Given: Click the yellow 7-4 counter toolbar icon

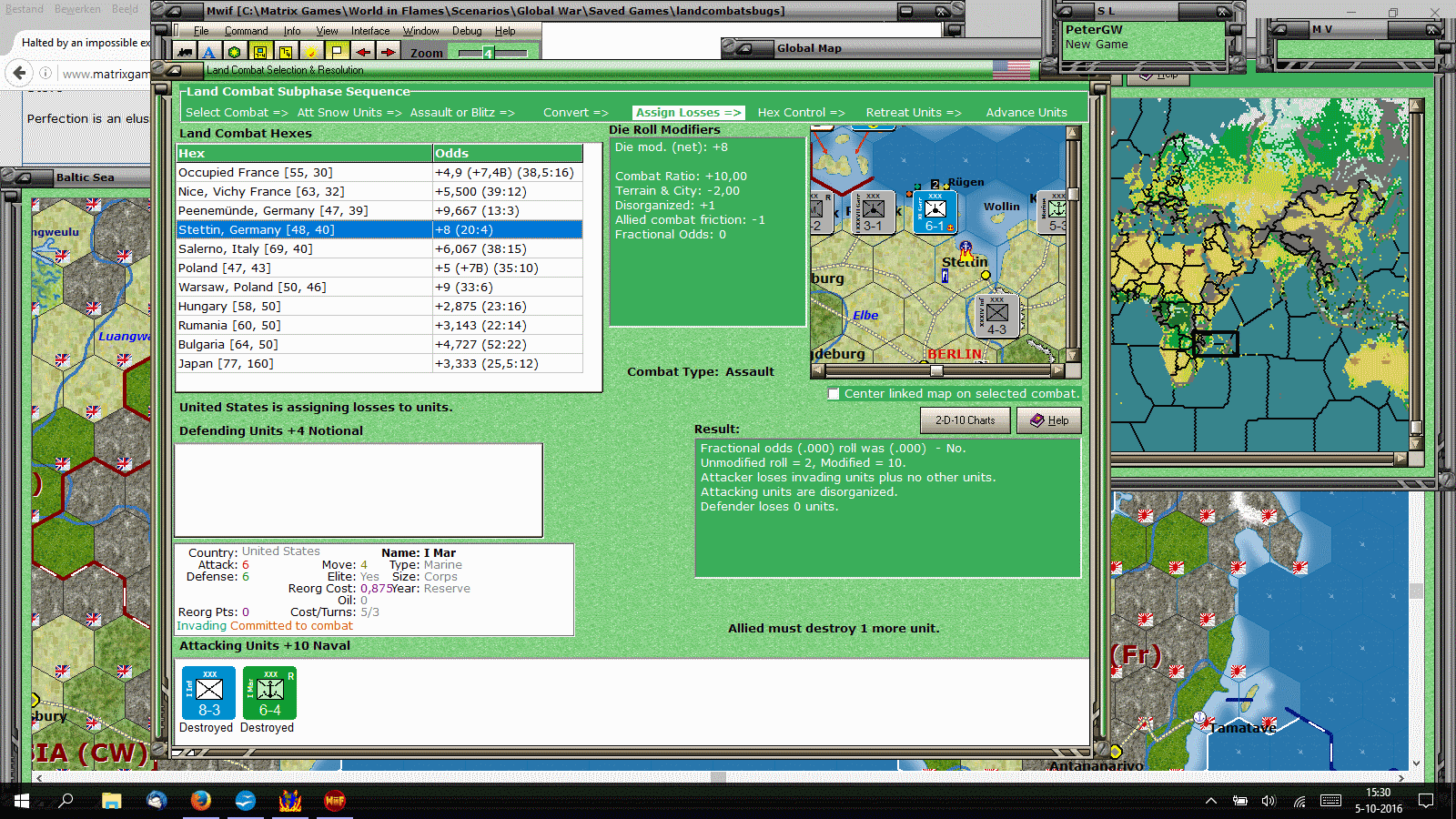Looking at the screenshot, I should point(286,52).
